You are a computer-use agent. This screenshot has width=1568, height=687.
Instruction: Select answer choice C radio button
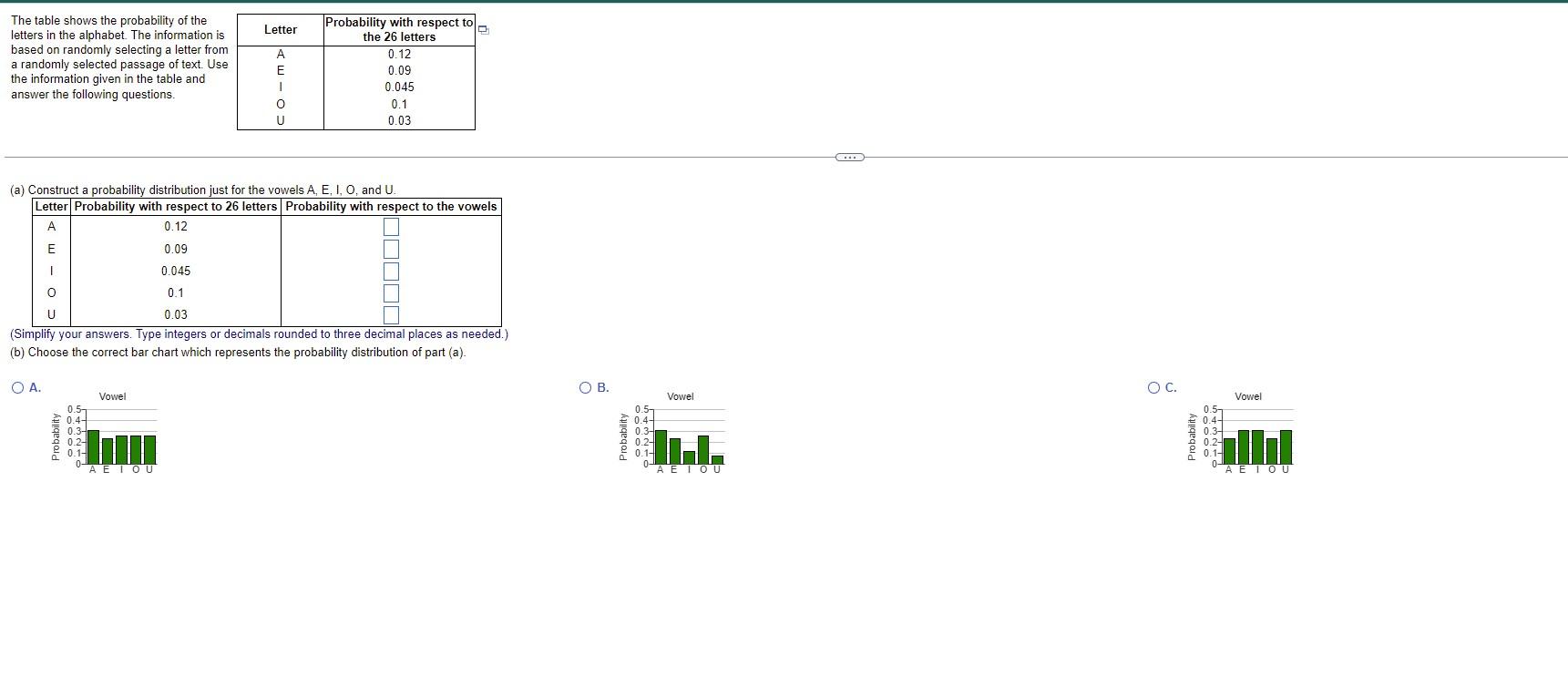coord(1154,387)
